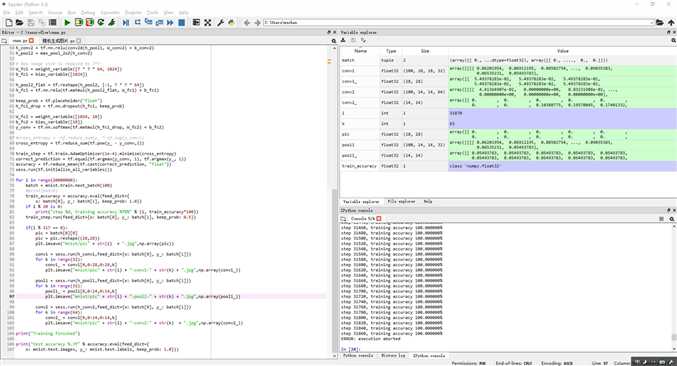Open the Edit menu
Viewport: 677px width, 366px height.
[19, 13]
